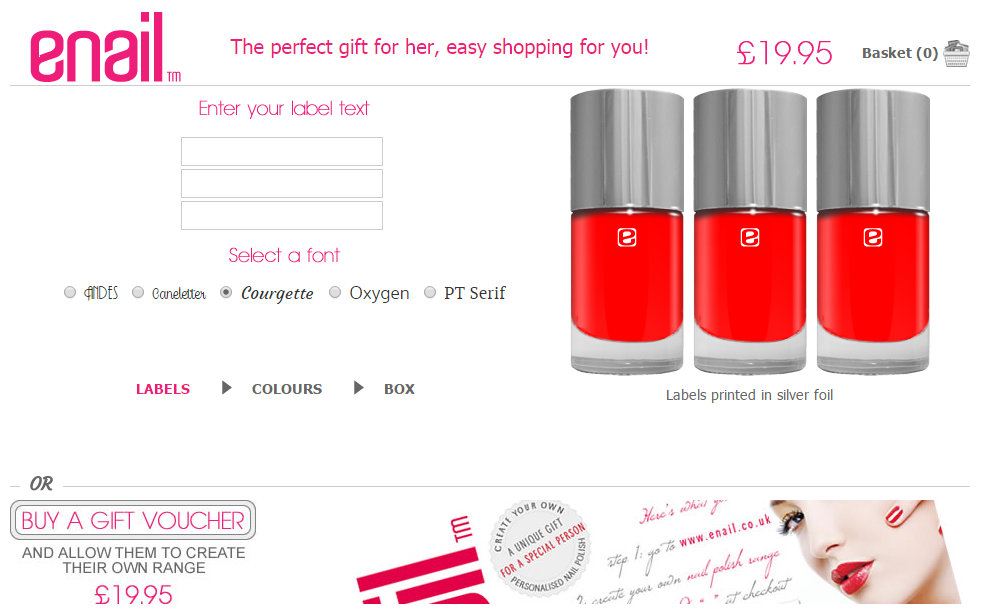Go to the LABELS step
Screen dimensions: 985x614
point(163,389)
